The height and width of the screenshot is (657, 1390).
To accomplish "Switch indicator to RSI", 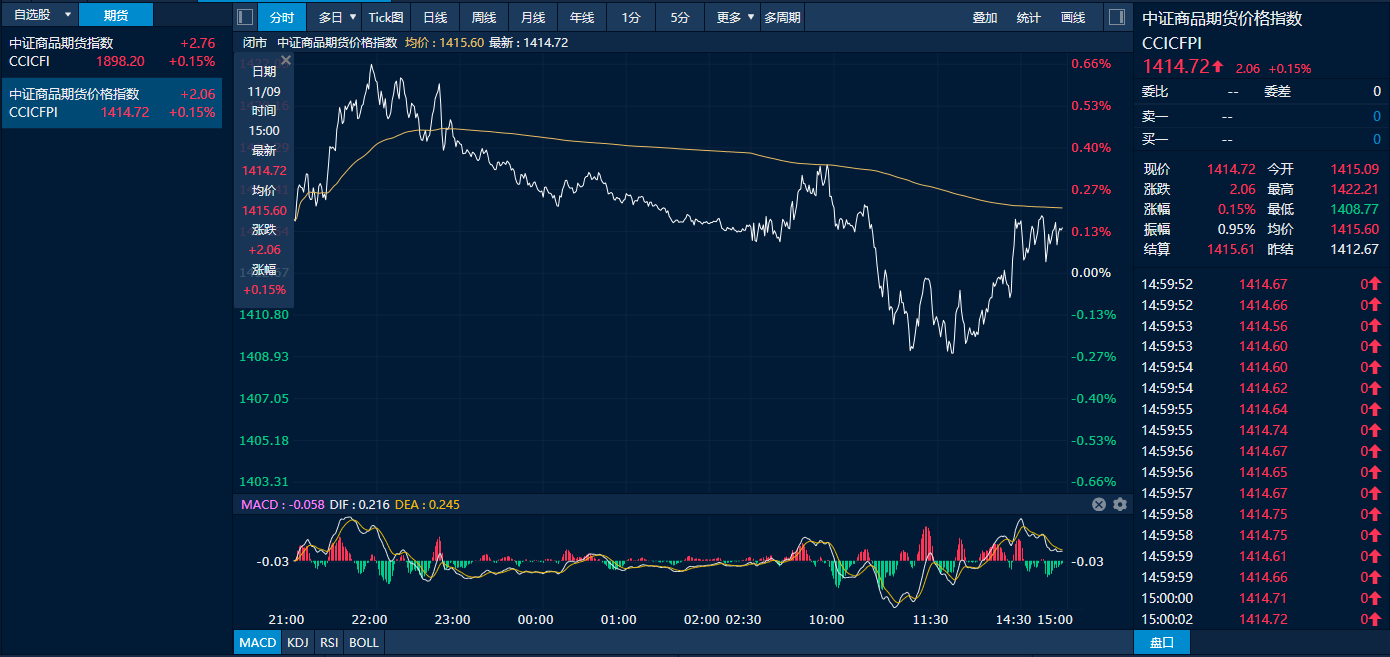I will click(x=328, y=642).
